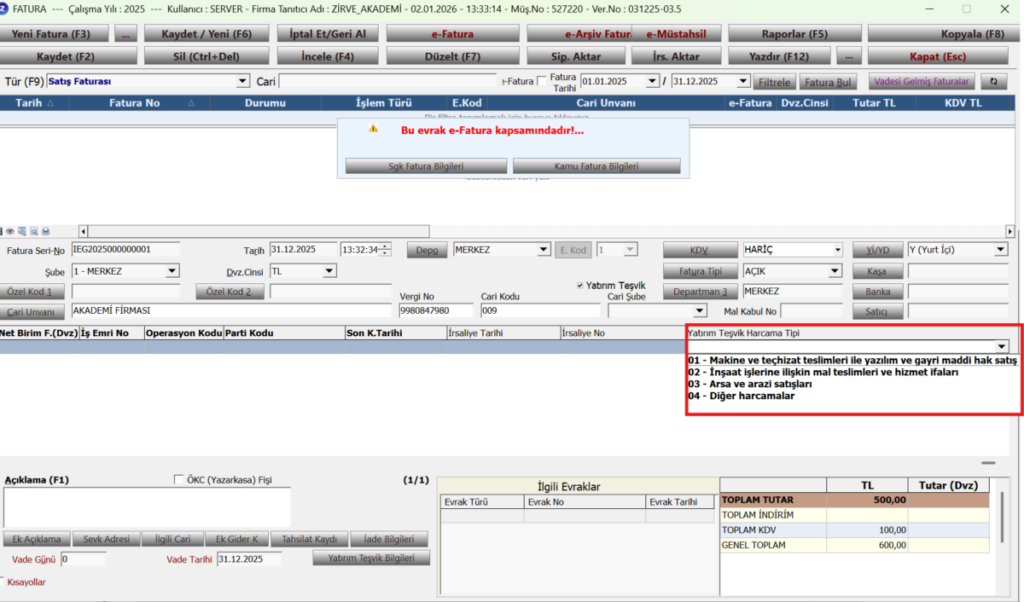The width and height of the screenshot is (1024, 602).
Task: Click the grid filter icon beside the eye icon
Action: tap(22, 231)
